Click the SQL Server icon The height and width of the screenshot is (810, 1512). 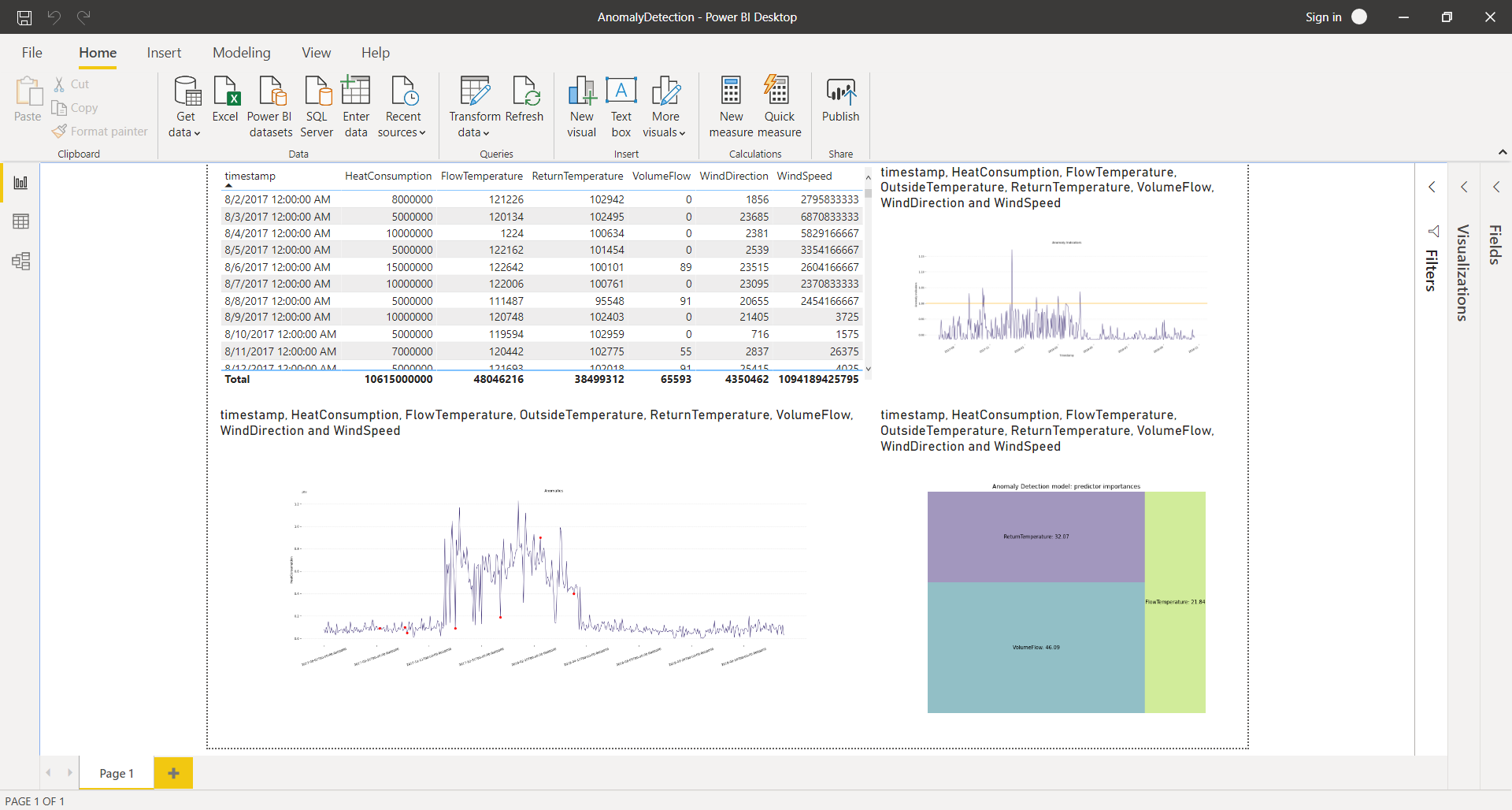coord(317,91)
